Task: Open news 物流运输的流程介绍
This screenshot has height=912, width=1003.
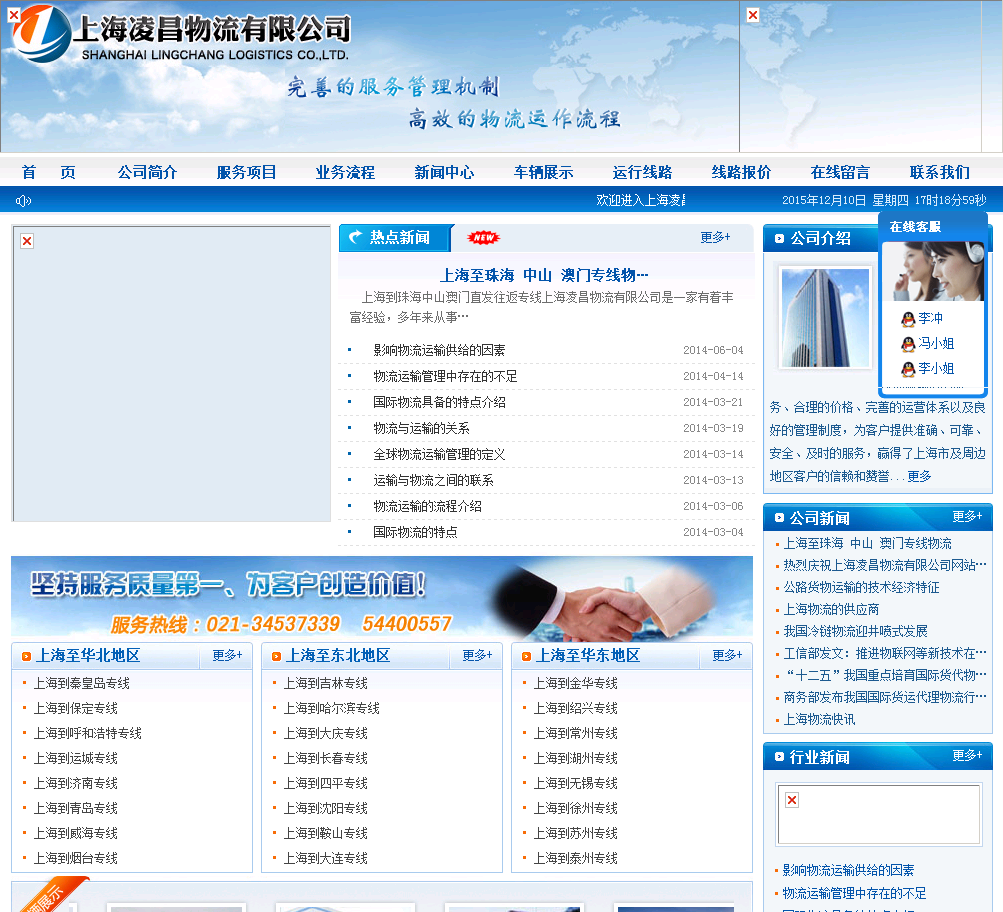Action: (x=427, y=506)
